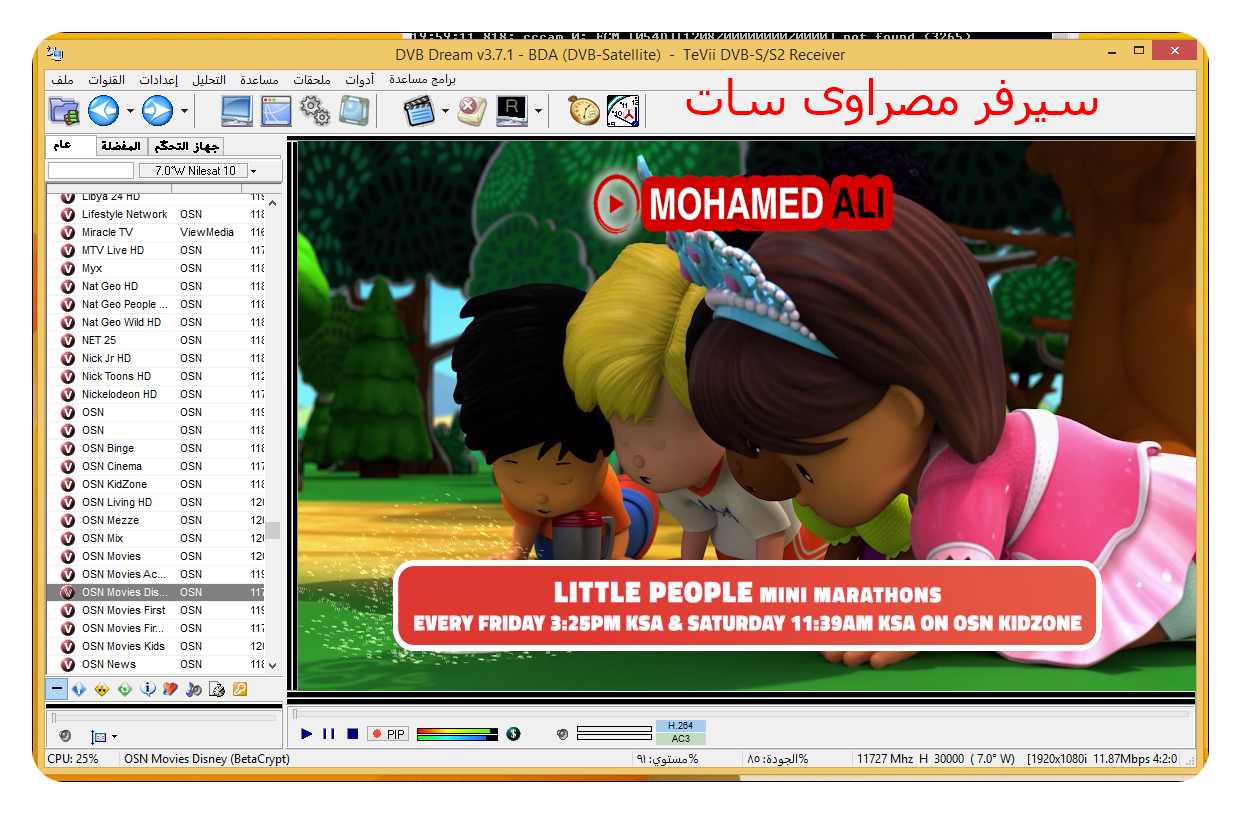This screenshot has height=814, width=1241.
Task: Go to previous channel with back arrow
Action: [104, 110]
